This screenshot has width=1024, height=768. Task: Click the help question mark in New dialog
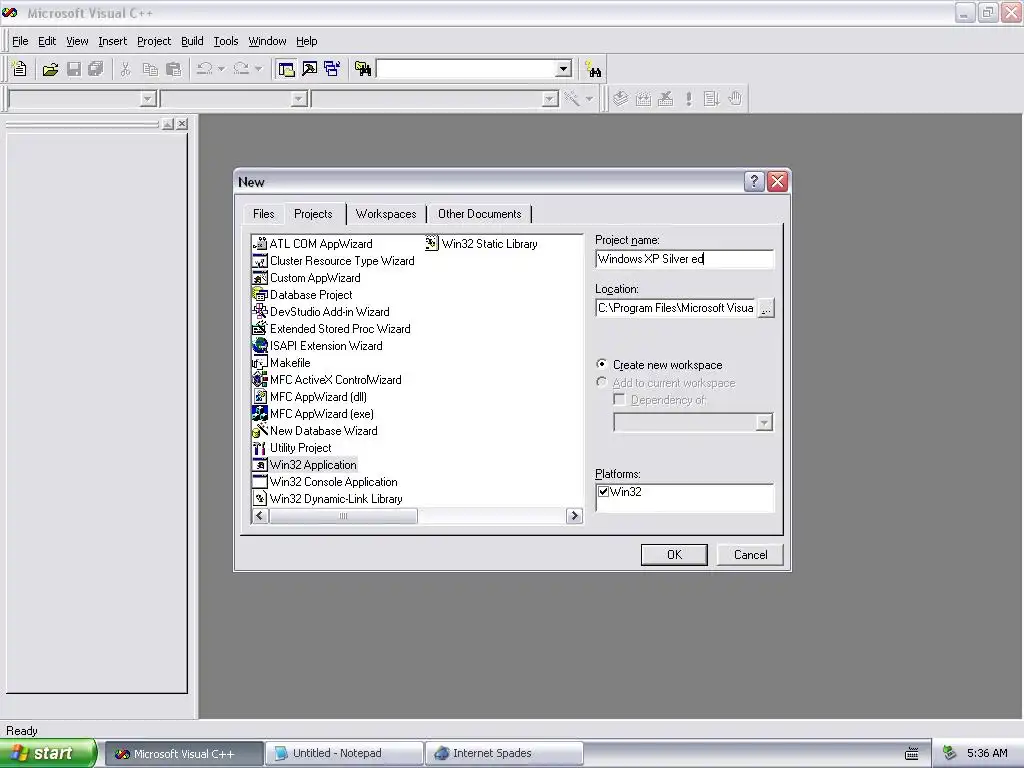(754, 182)
